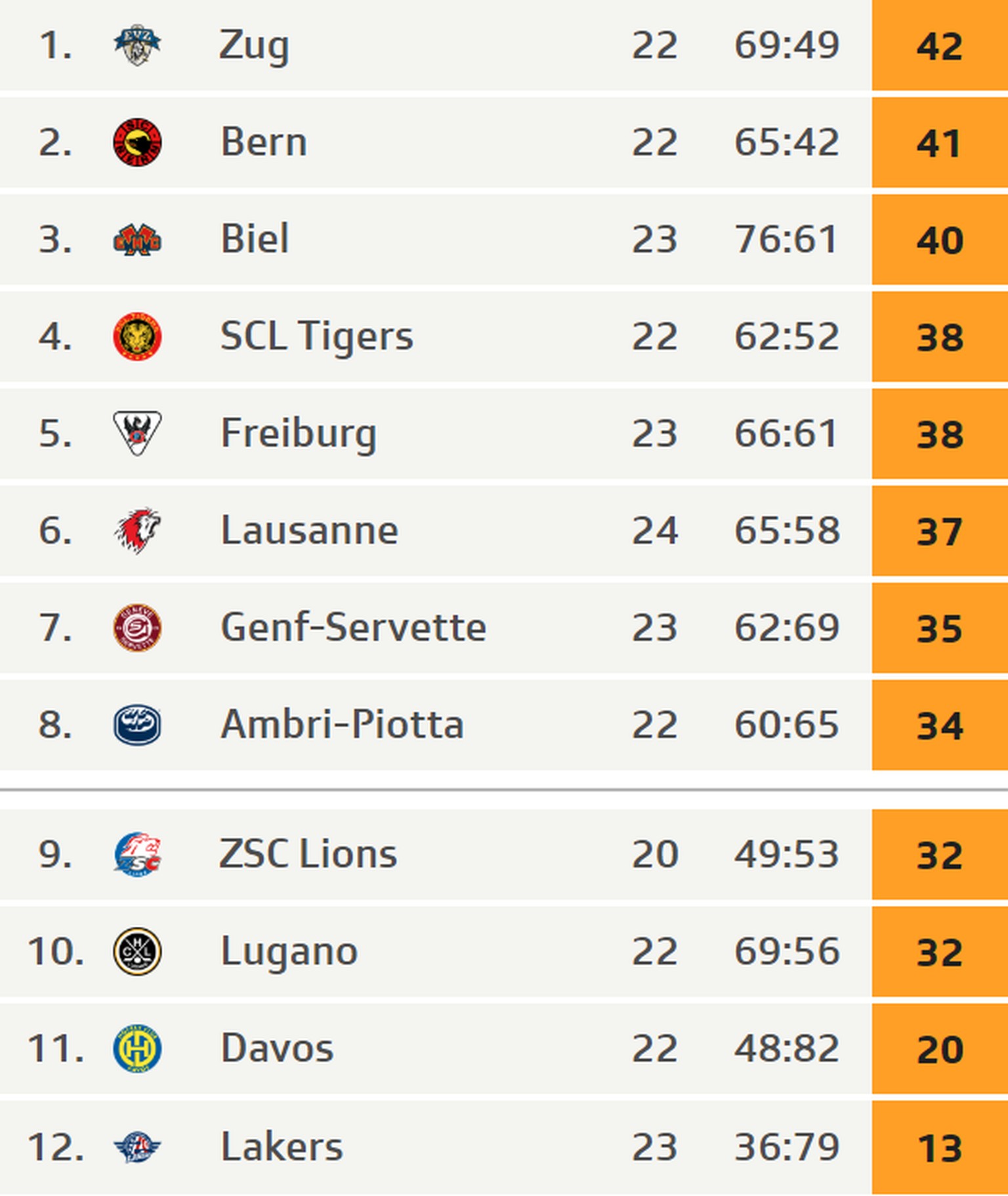Select the Biel team crest
Viewport: 1008px width, 1196px height.
click(x=137, y=240)
